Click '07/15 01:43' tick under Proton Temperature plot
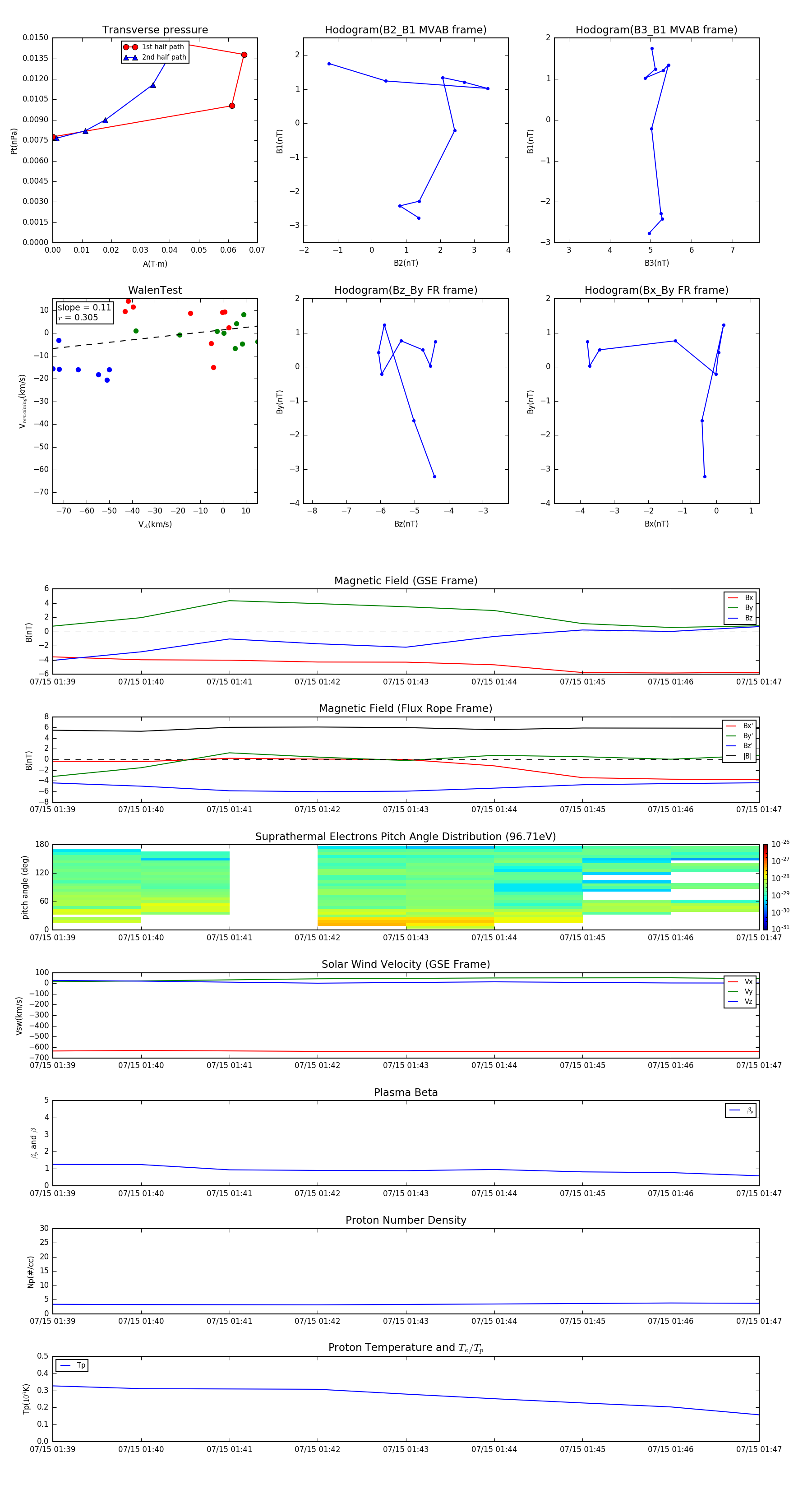The width and height of the screenshot is (812, 1489). pos(406,1449)
